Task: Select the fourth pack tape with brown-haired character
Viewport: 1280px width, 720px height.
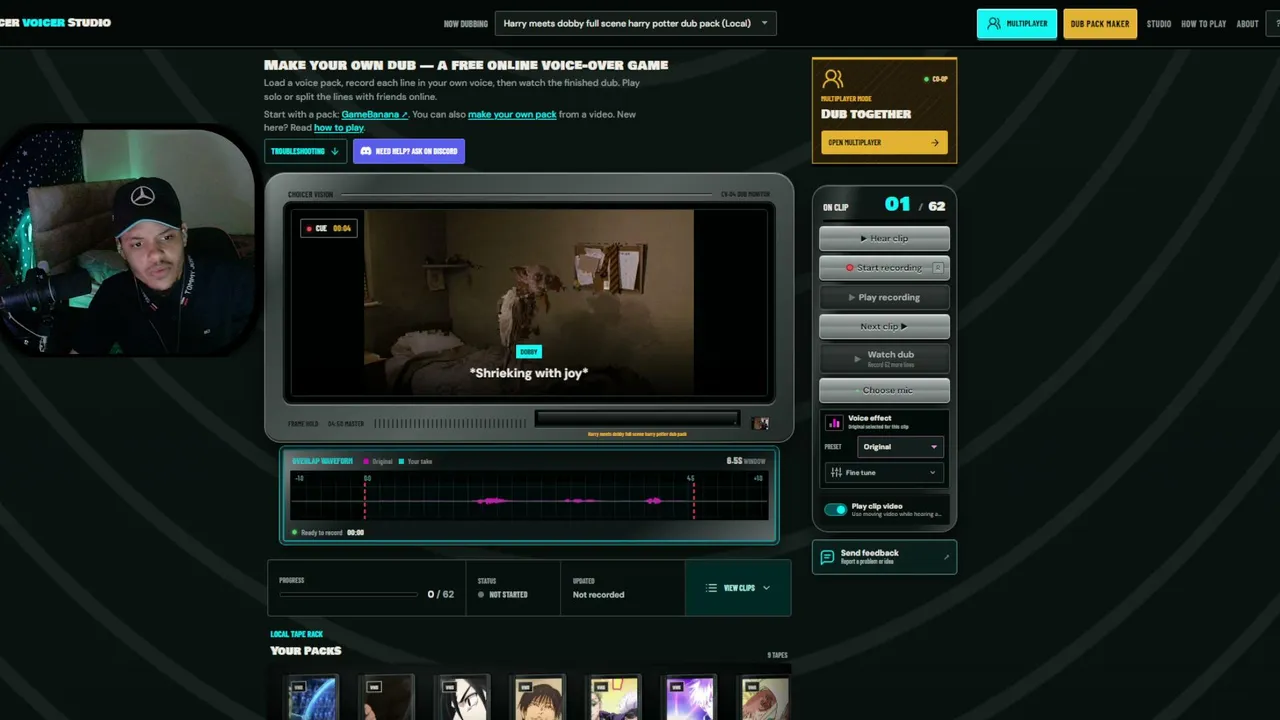Action: point(538,697)
